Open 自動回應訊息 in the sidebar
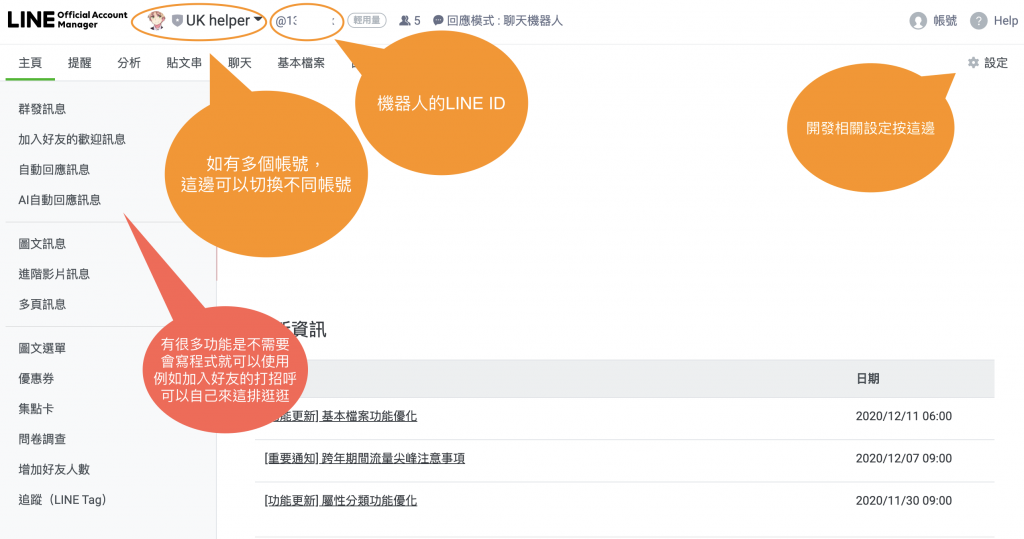 54,169
